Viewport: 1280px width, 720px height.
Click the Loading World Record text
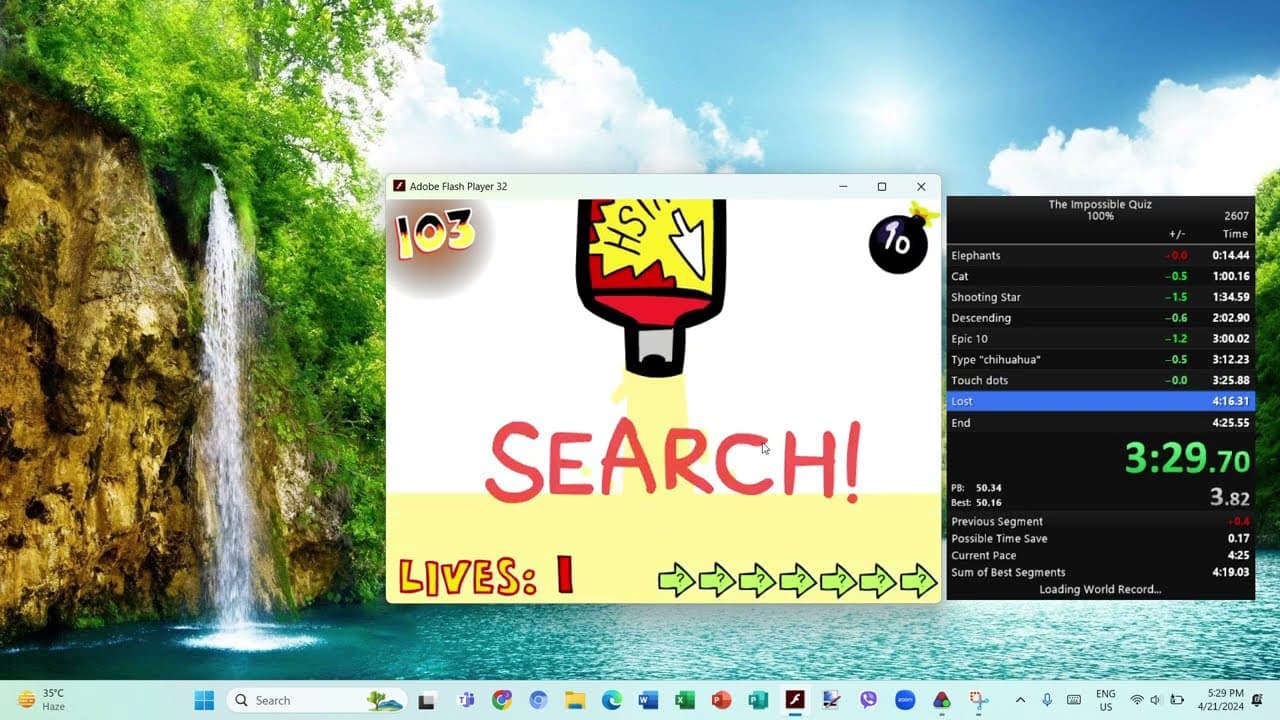[x=1100, y=589]
